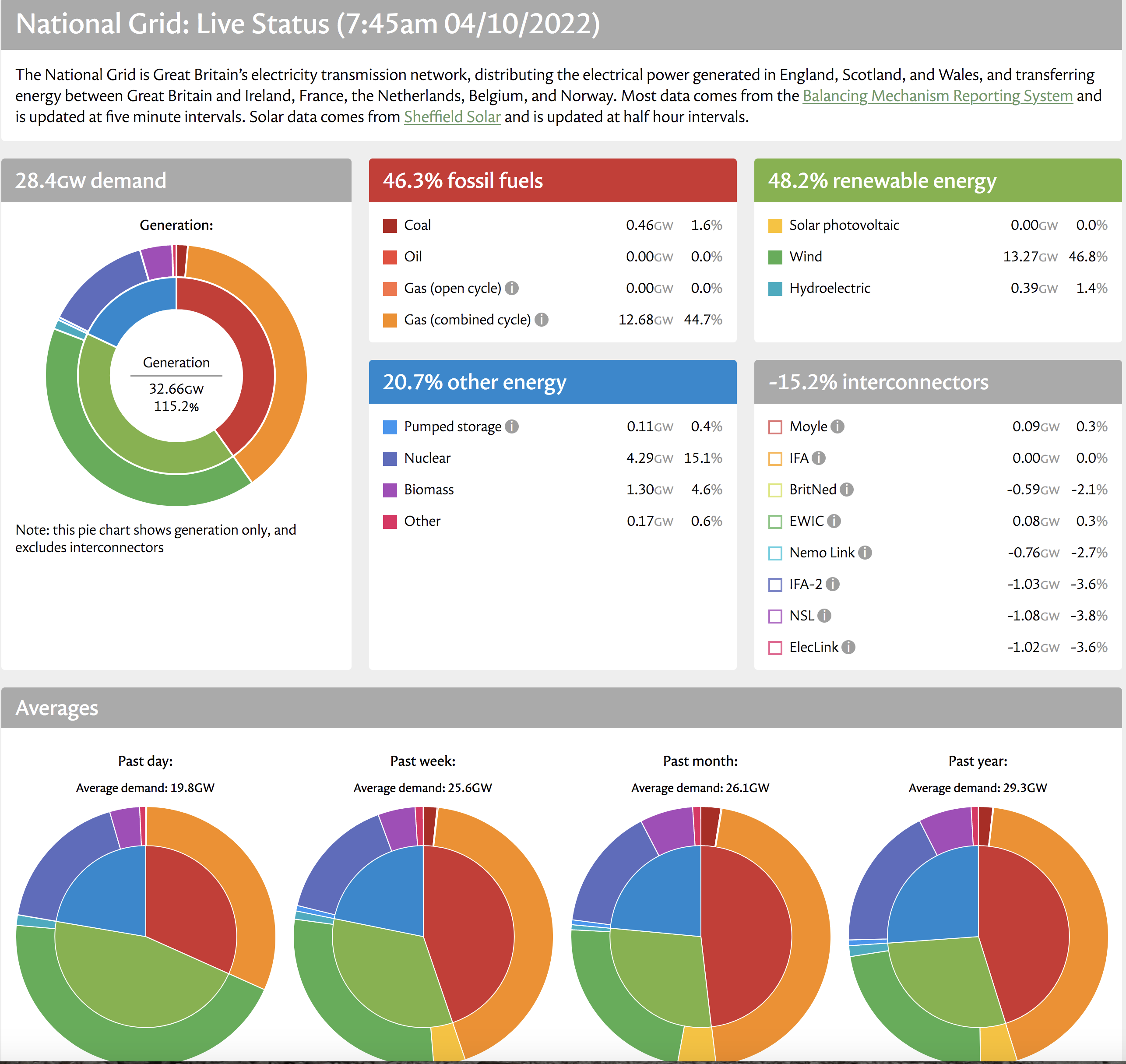Click info icon next to Gas (open cycle)

(x=511, y=288)
